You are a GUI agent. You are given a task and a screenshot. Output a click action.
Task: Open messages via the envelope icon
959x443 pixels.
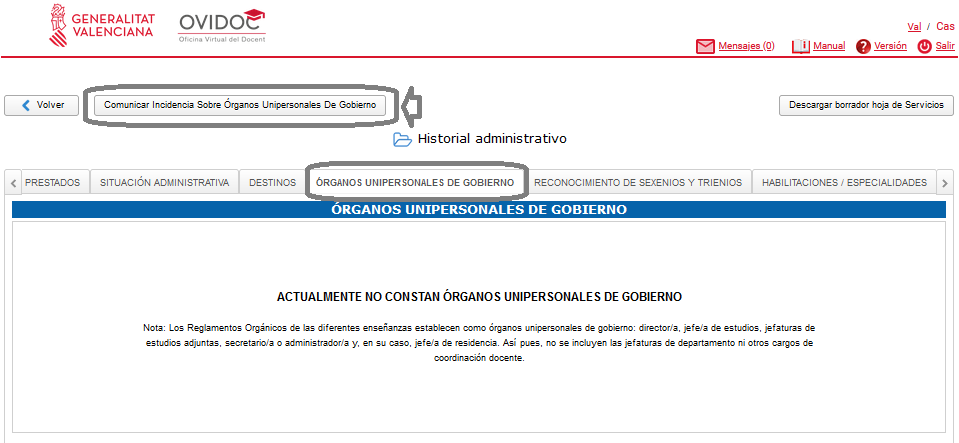point(705,46)
